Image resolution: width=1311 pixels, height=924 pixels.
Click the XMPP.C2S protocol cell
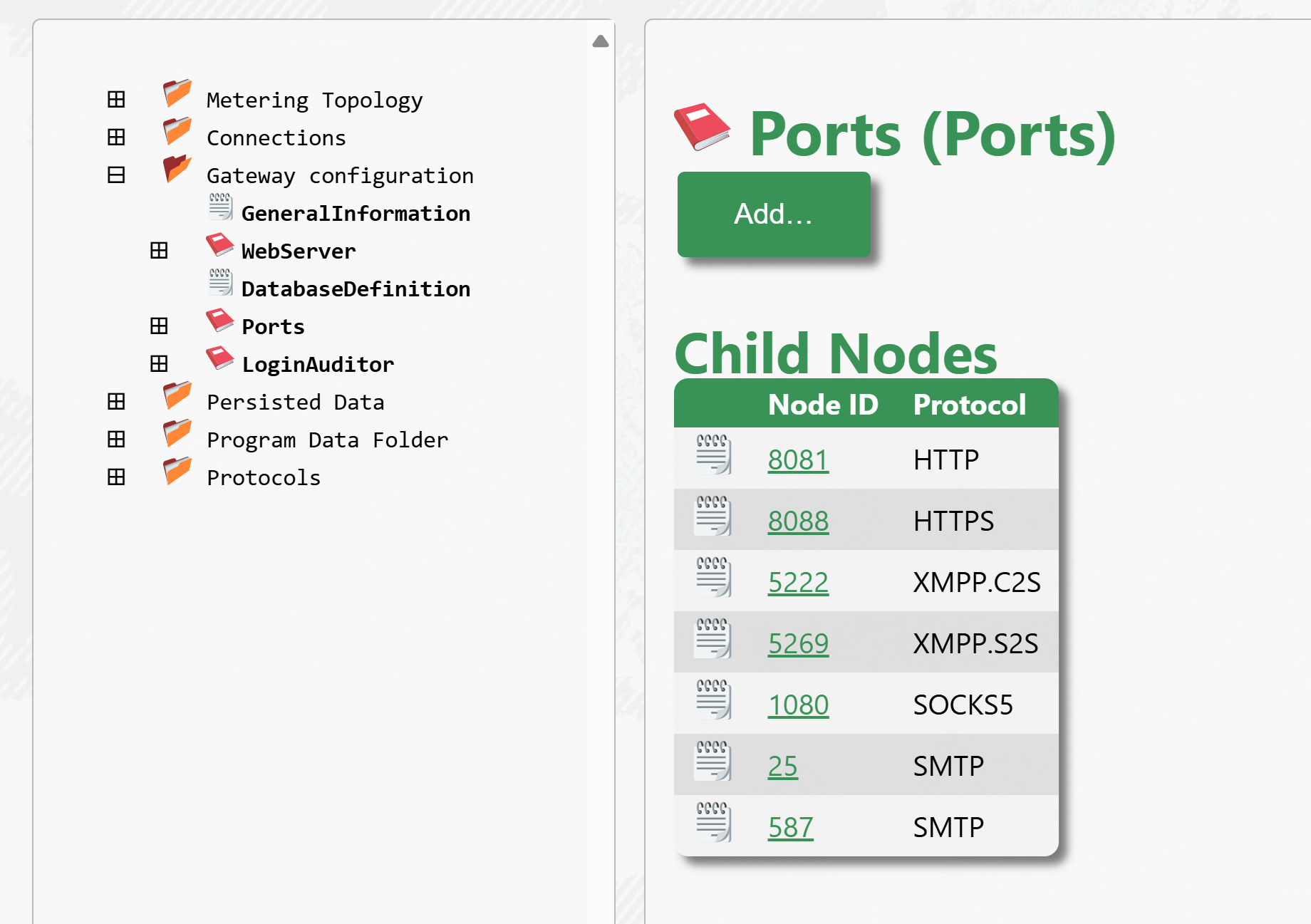(977, 583)
